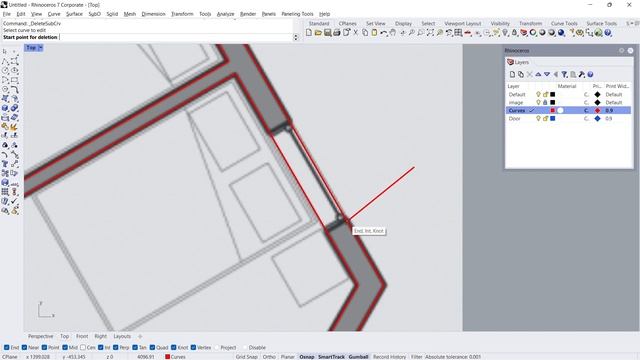The image size is (640, 360).
Task: Click the Undo arrow icon
Action: coord(384,33)
